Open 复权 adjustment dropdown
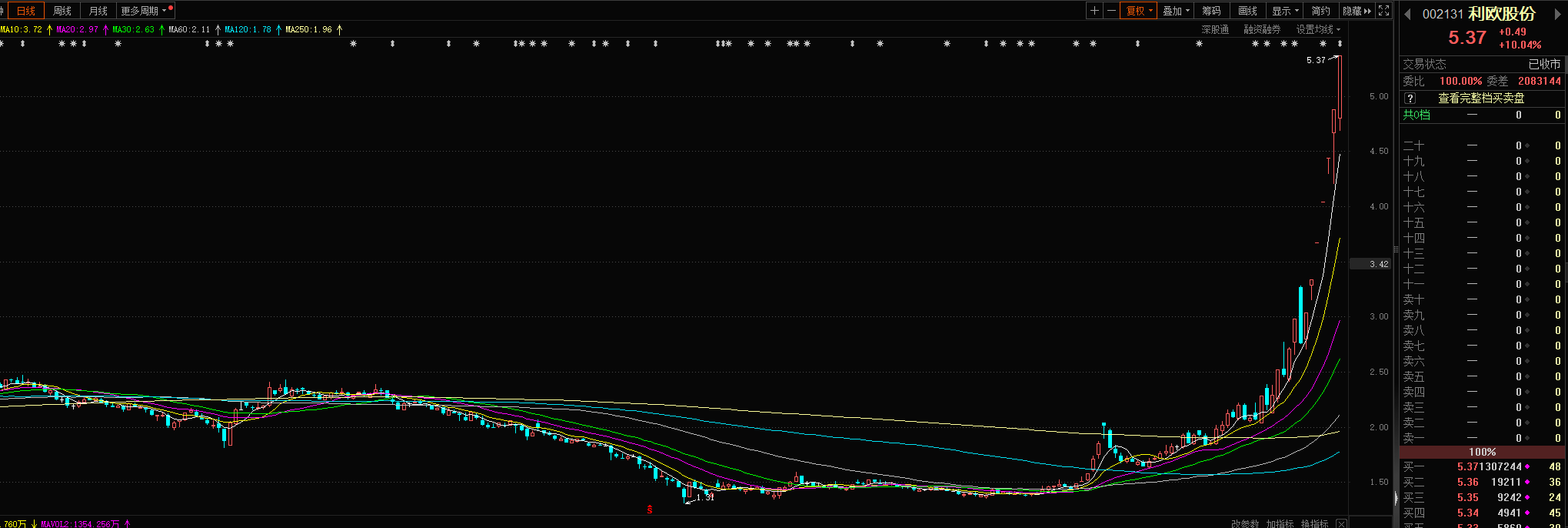The width and height of the screenshot is (1568, 528). pos(1139,11)
